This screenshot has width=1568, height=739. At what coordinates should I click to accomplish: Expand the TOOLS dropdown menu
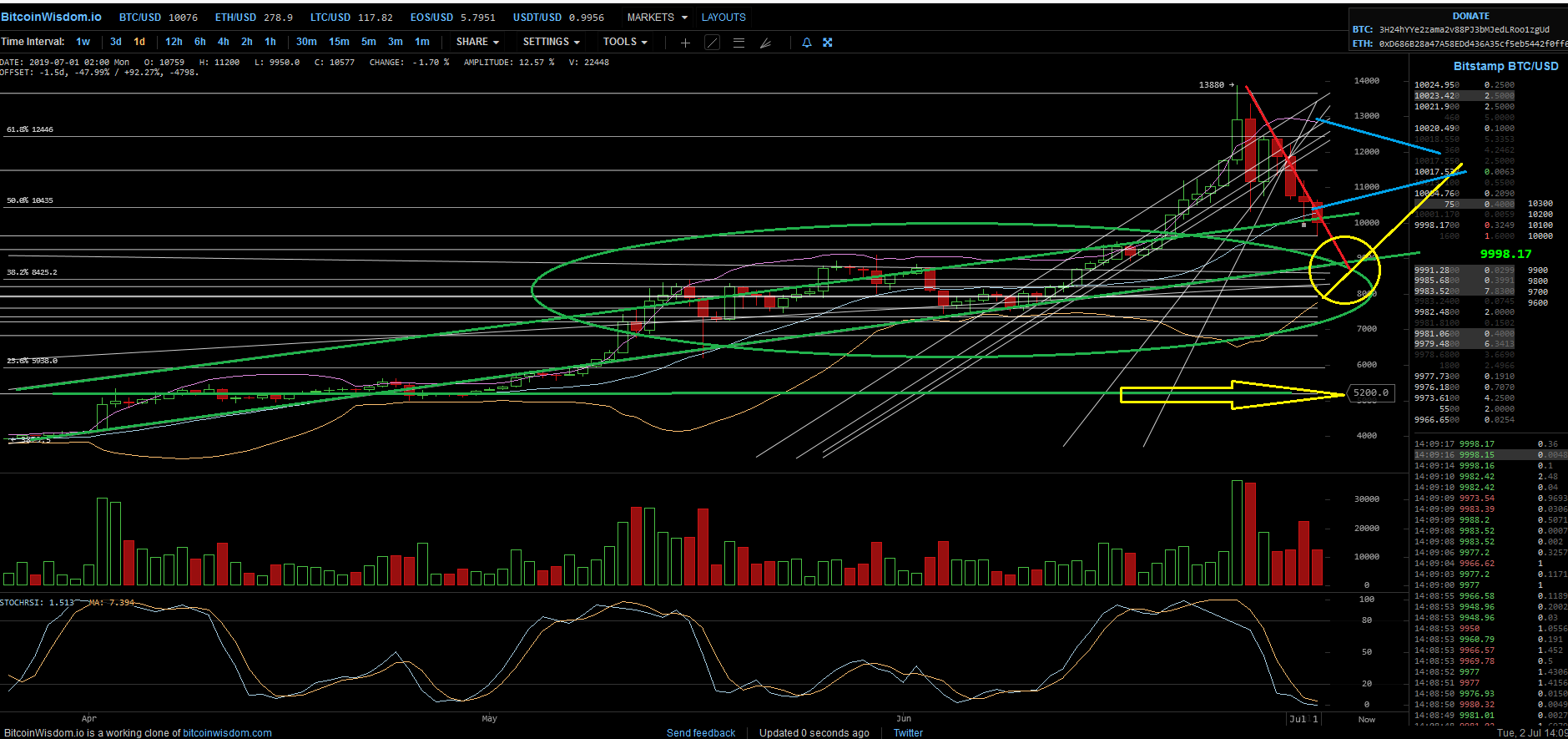pos(625,42)
